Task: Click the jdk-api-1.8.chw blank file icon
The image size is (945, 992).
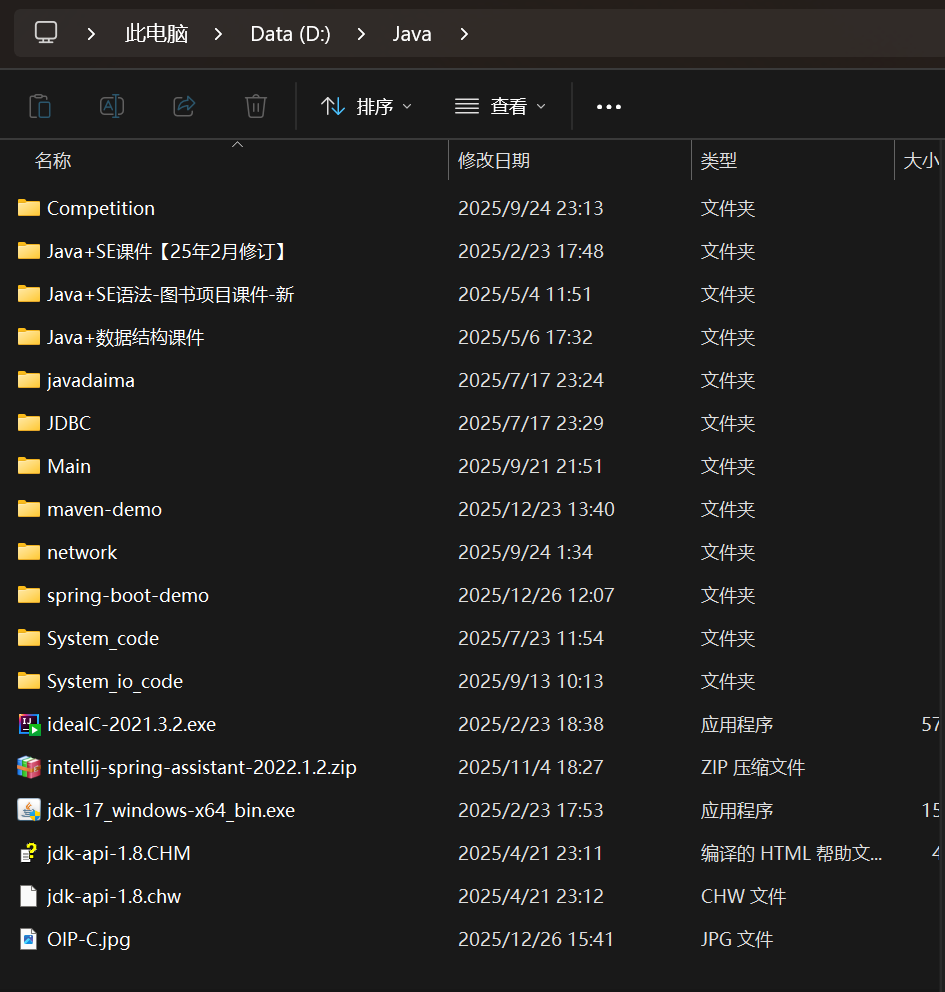Action: coord(28,896)
